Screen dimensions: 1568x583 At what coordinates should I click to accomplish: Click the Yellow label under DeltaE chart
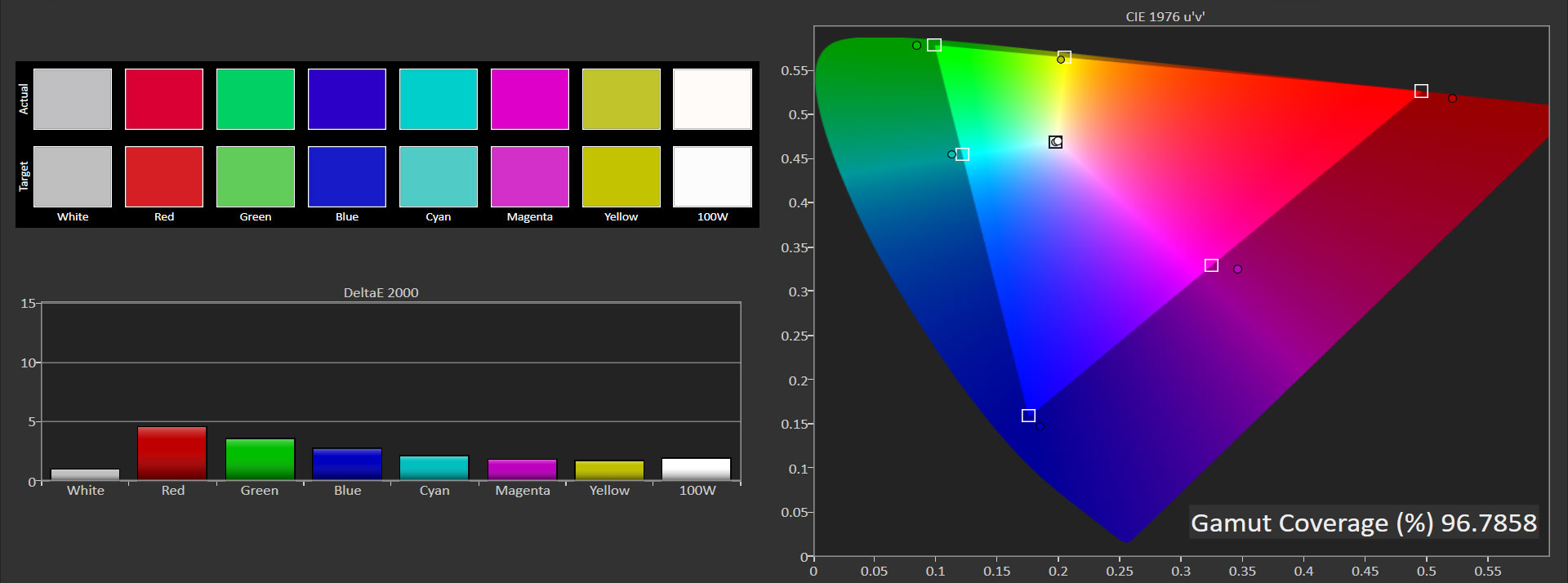point(609,490)
